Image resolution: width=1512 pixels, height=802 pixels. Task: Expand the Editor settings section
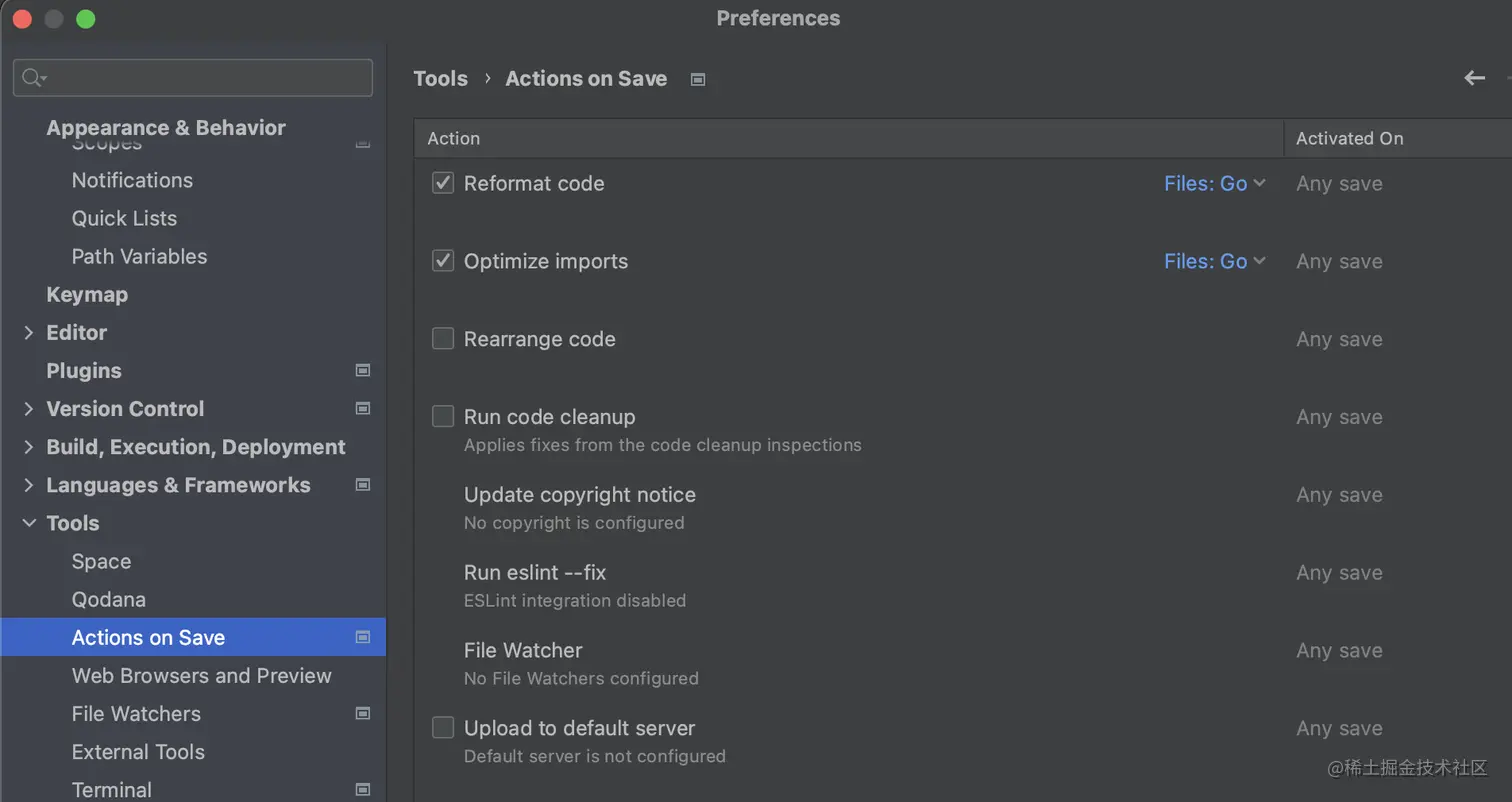click(x=29, y=332)
